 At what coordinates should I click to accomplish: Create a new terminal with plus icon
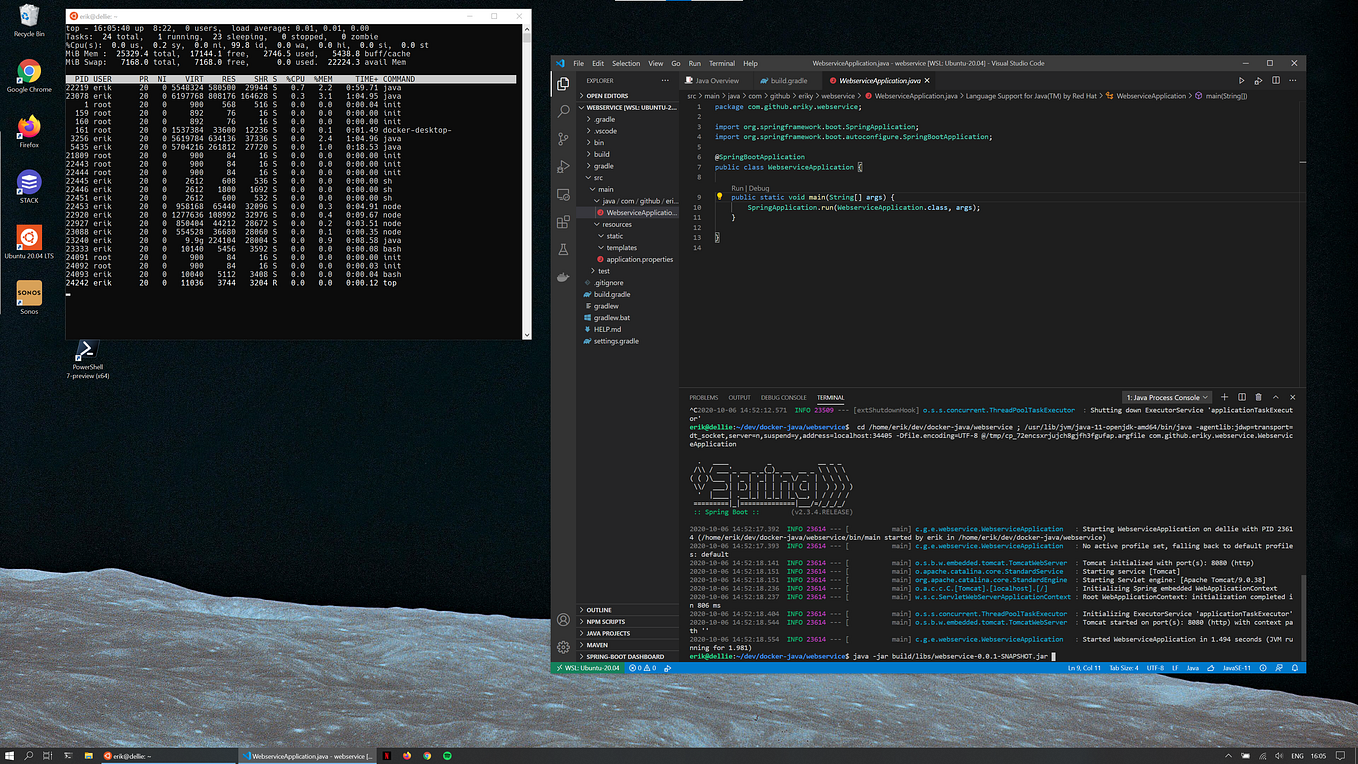(1225, 397)
